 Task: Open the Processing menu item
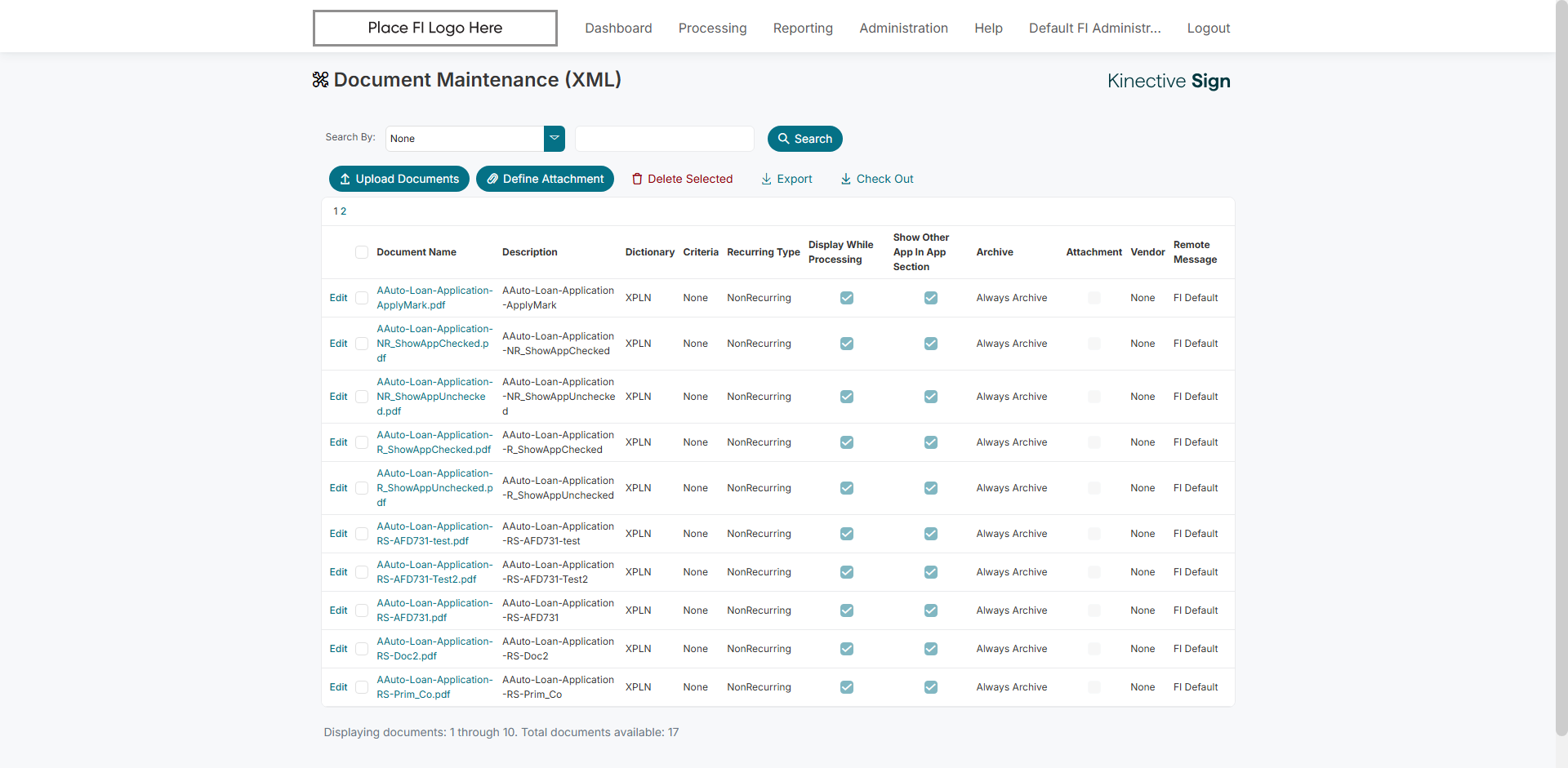click(x=712, y=28)
